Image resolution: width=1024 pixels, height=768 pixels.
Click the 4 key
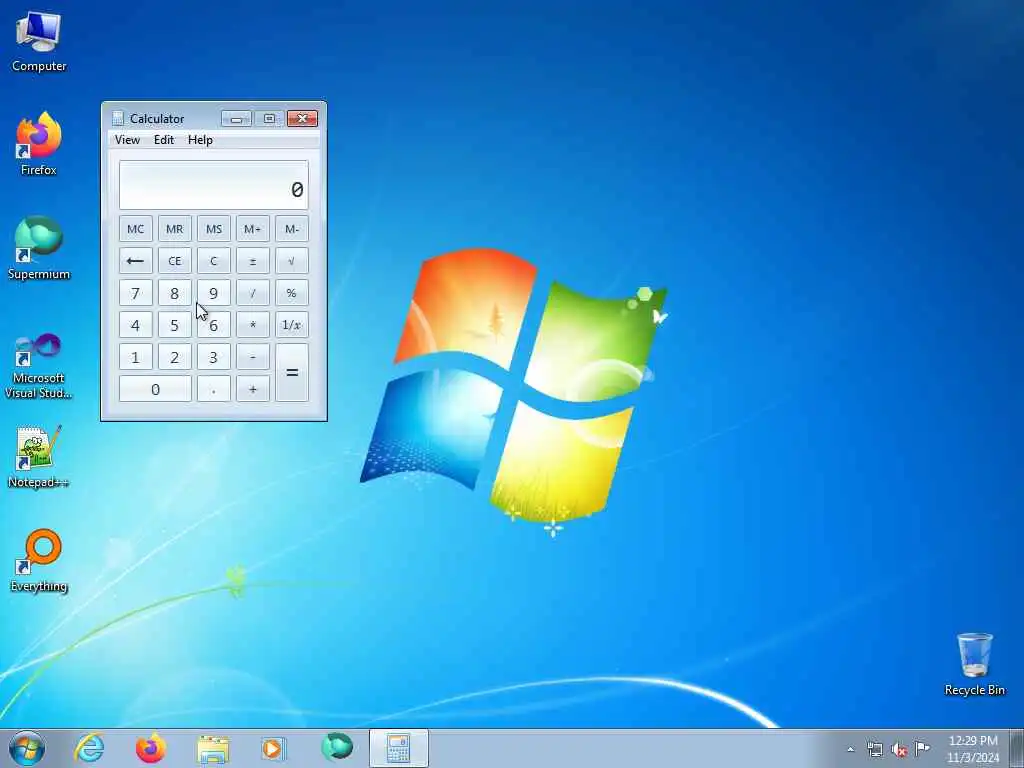tap(135, 325)
